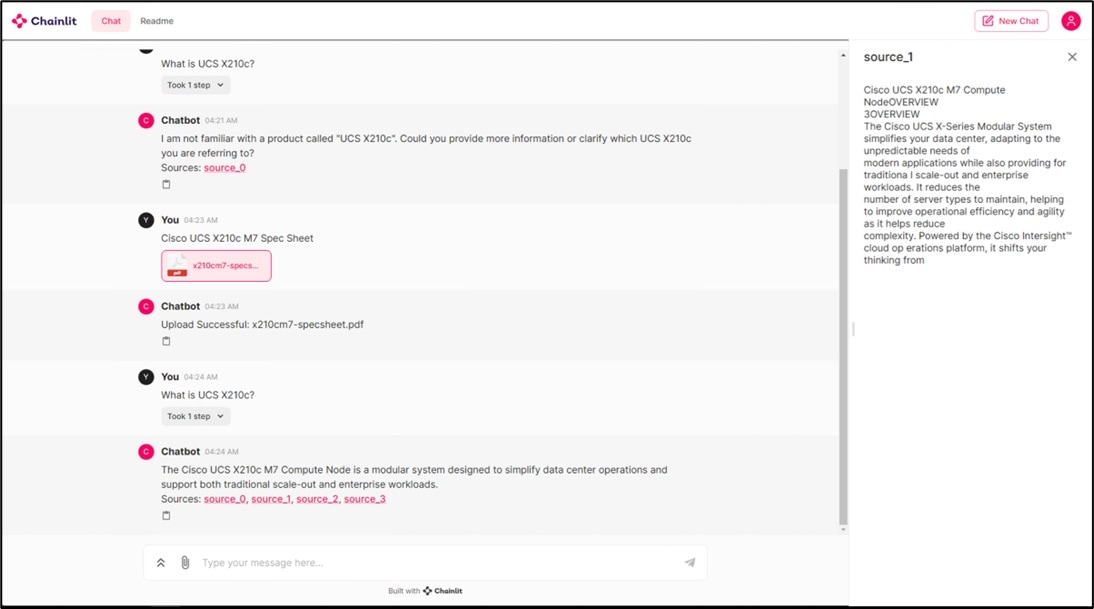The image size is (1094, 609).
Task: Open the Readme tab
Action: 157,21
